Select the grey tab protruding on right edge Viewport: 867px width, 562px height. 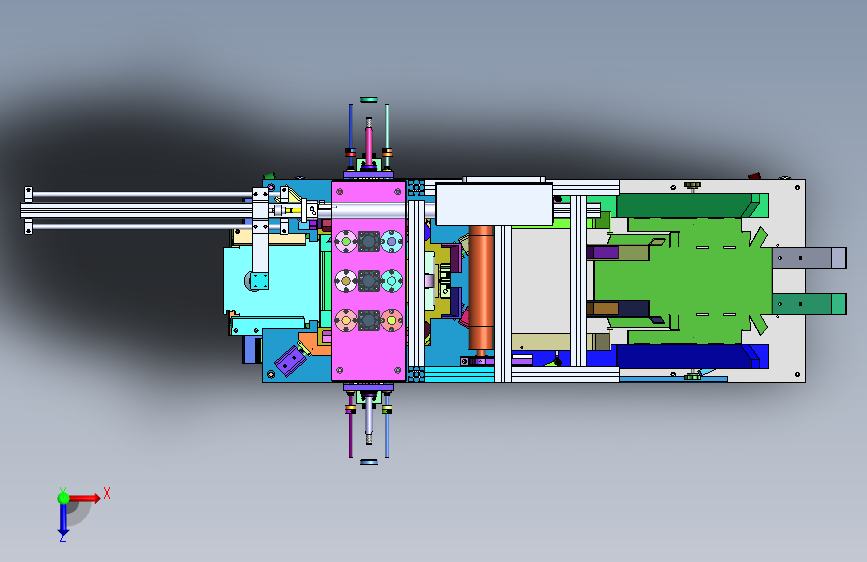point(809,258)
